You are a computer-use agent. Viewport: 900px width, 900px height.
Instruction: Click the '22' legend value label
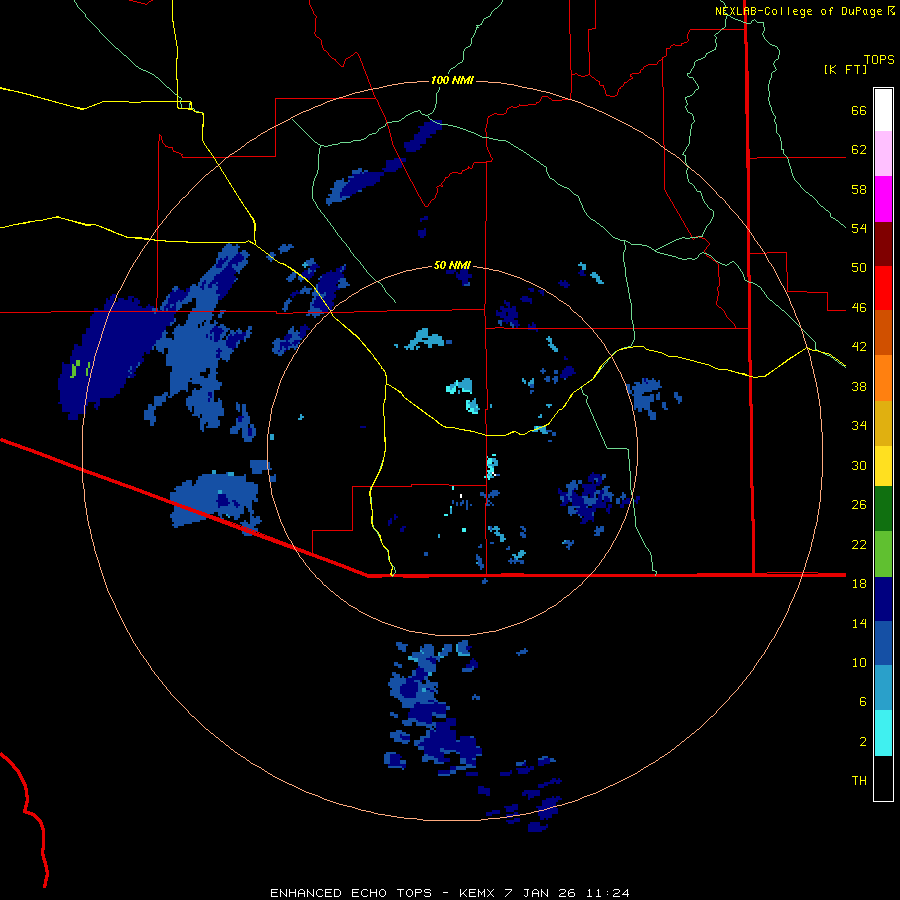859,544
